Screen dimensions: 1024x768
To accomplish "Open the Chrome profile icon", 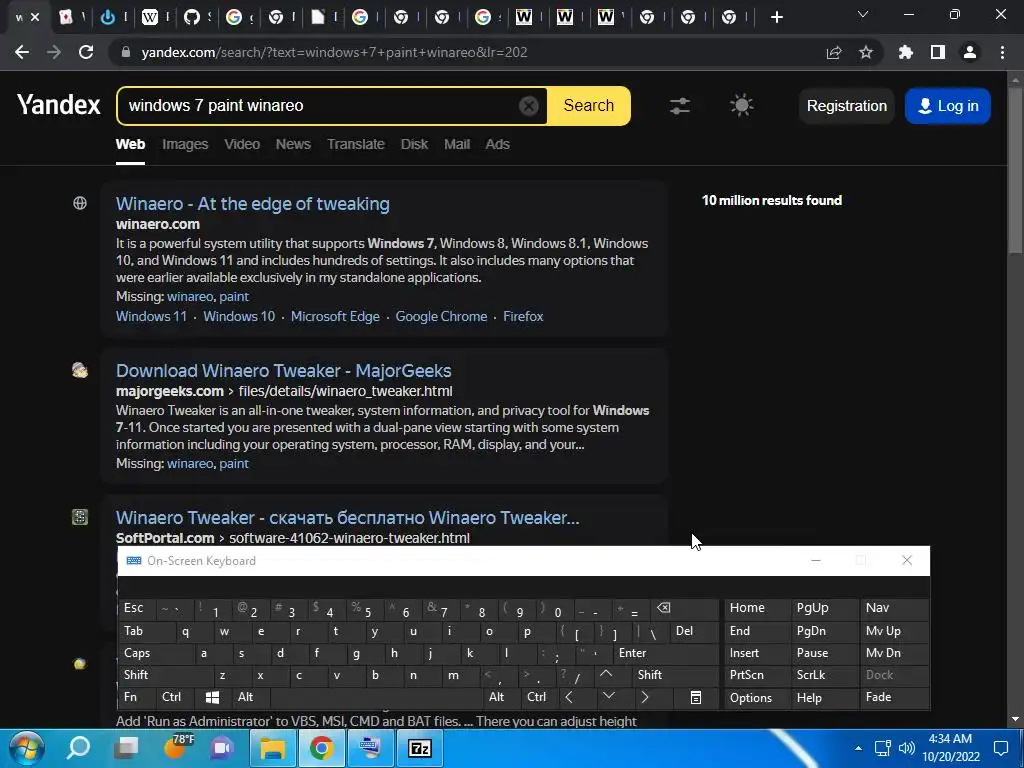I will (x=970, y=52).
